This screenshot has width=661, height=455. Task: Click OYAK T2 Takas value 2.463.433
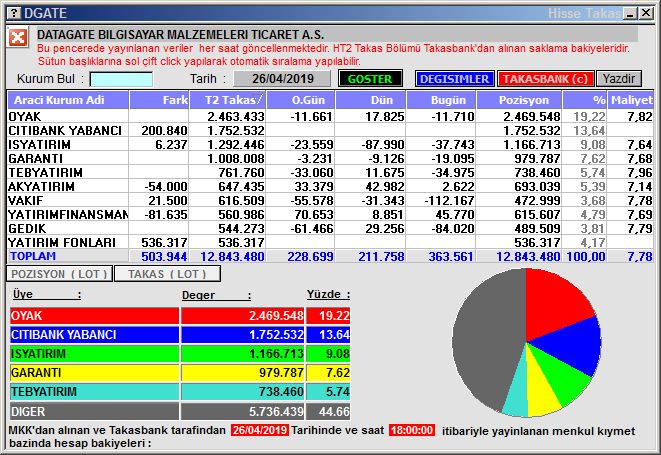pos(236,116)
